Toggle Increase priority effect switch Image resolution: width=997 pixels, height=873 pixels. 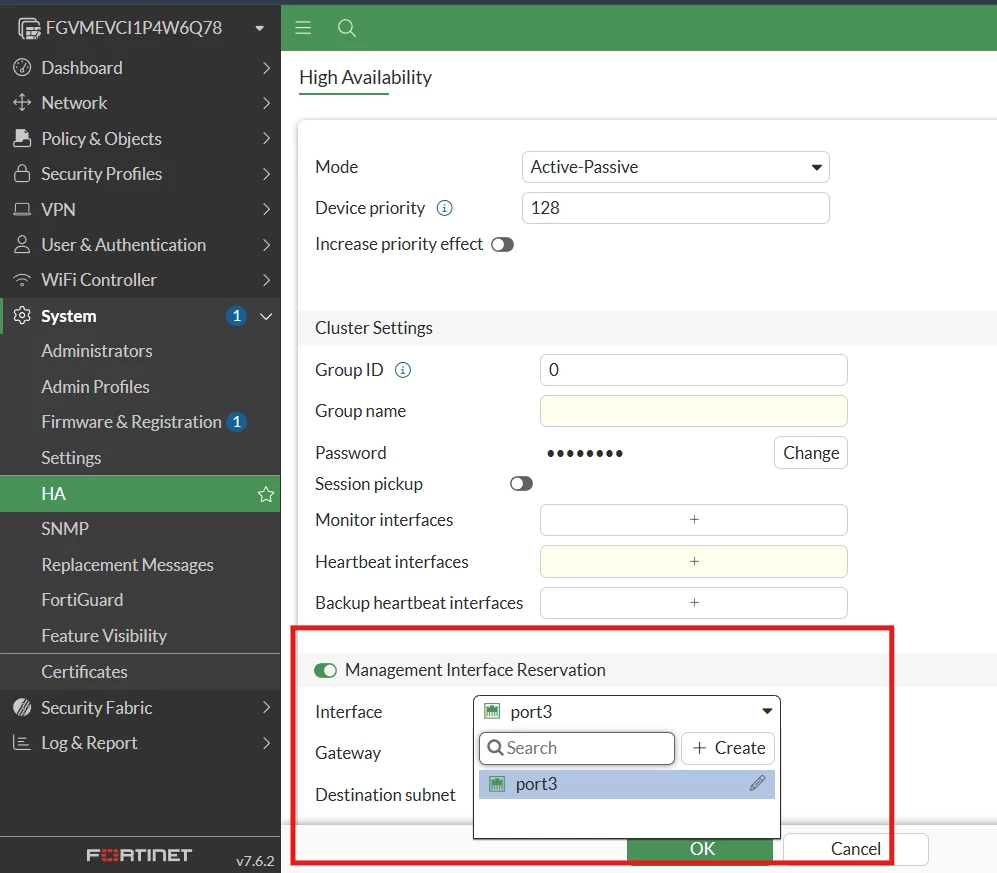502,245
